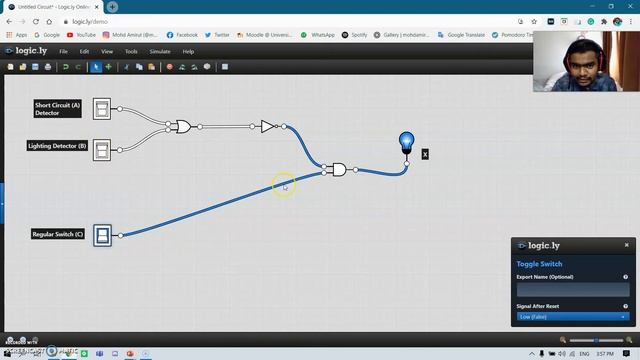The width and height of the screenshot is (640, 360).
Task: Cut selection with the scissors icon
Action: coord(127,67)
